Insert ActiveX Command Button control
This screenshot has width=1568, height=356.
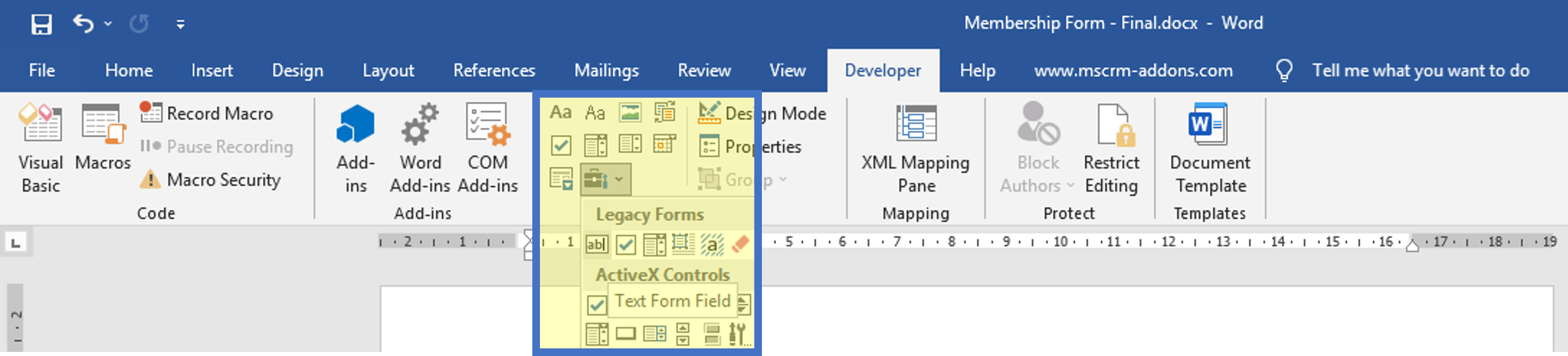click(x=626, y=334)
